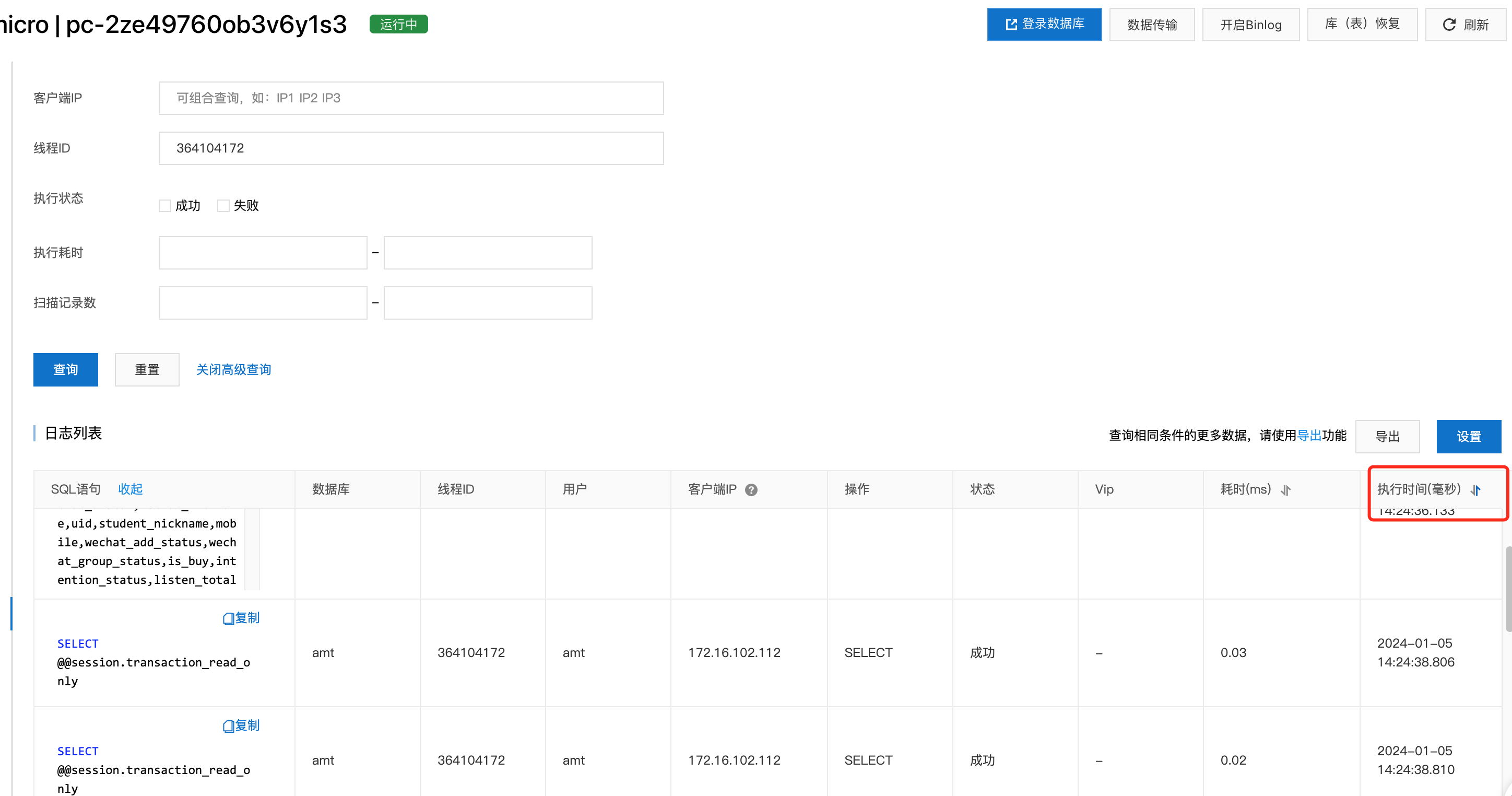The width and height of the screenshot is (1512, 796).
Task: Open 数据传输 from the top bar
Action: (x=1152, y=25)
